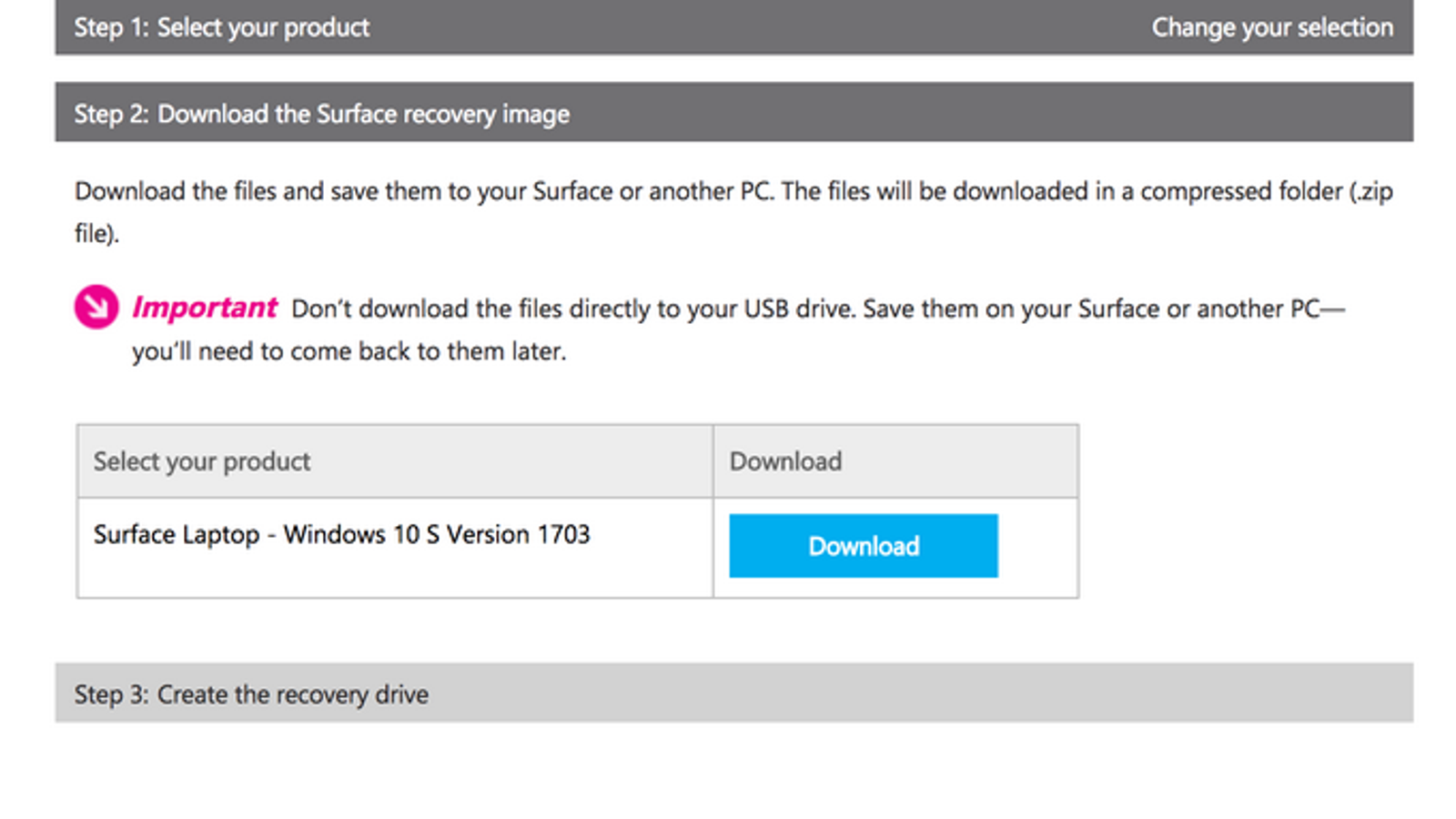Select the Surface Laptop Windows 10 S row

tap(341, 534)
